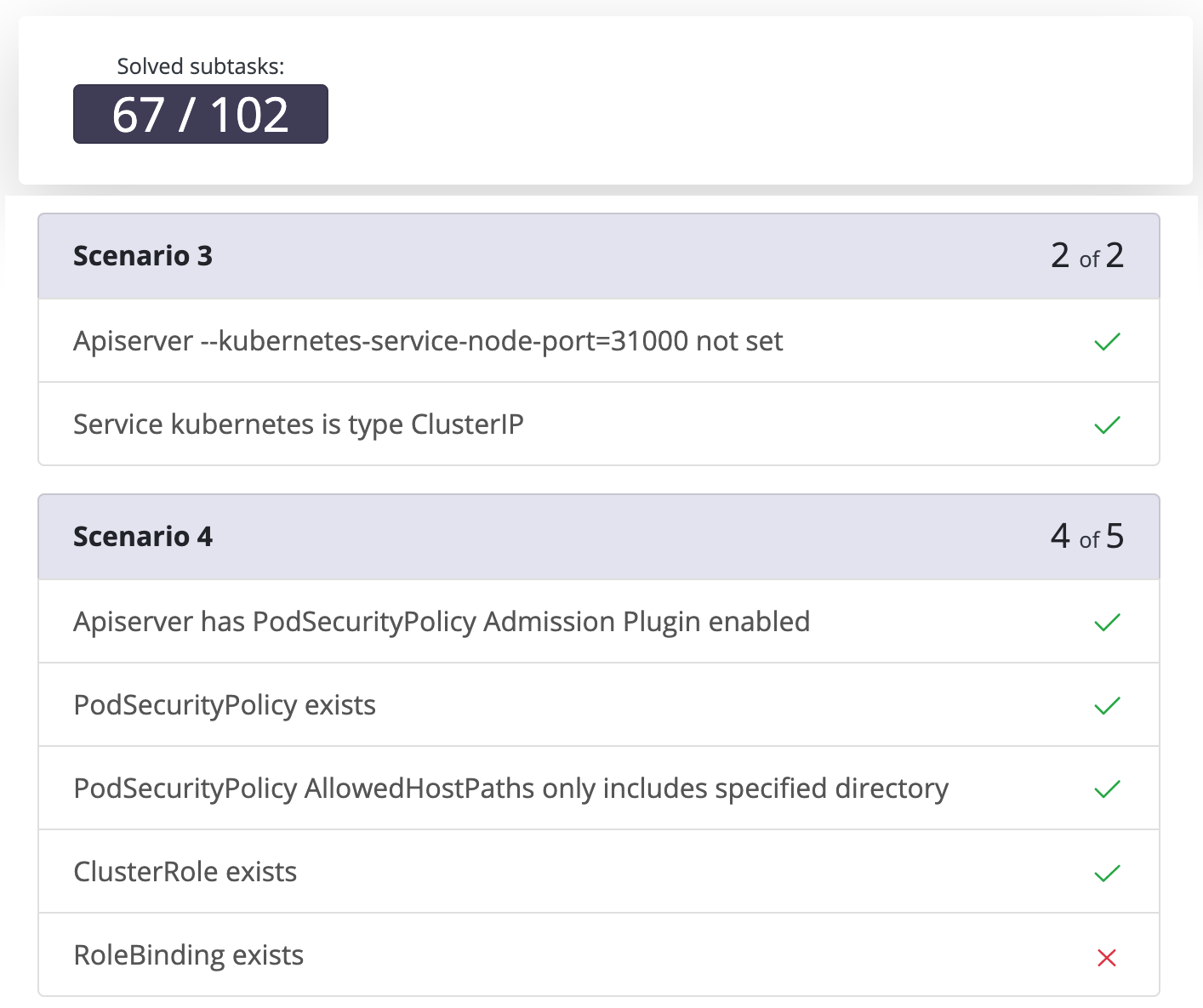Click checkmark beside ClusterRole exists
Screen dimensions: 1203x1008
[1107, 873]
